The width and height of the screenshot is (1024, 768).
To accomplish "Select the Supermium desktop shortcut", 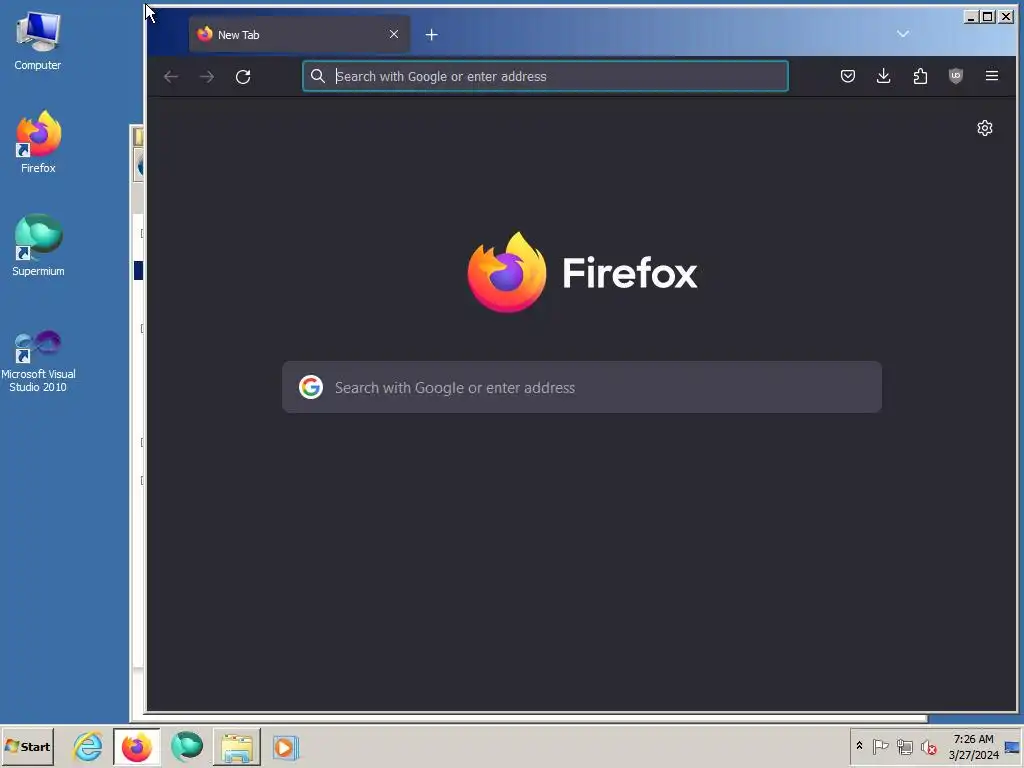I will pos(38,245).
